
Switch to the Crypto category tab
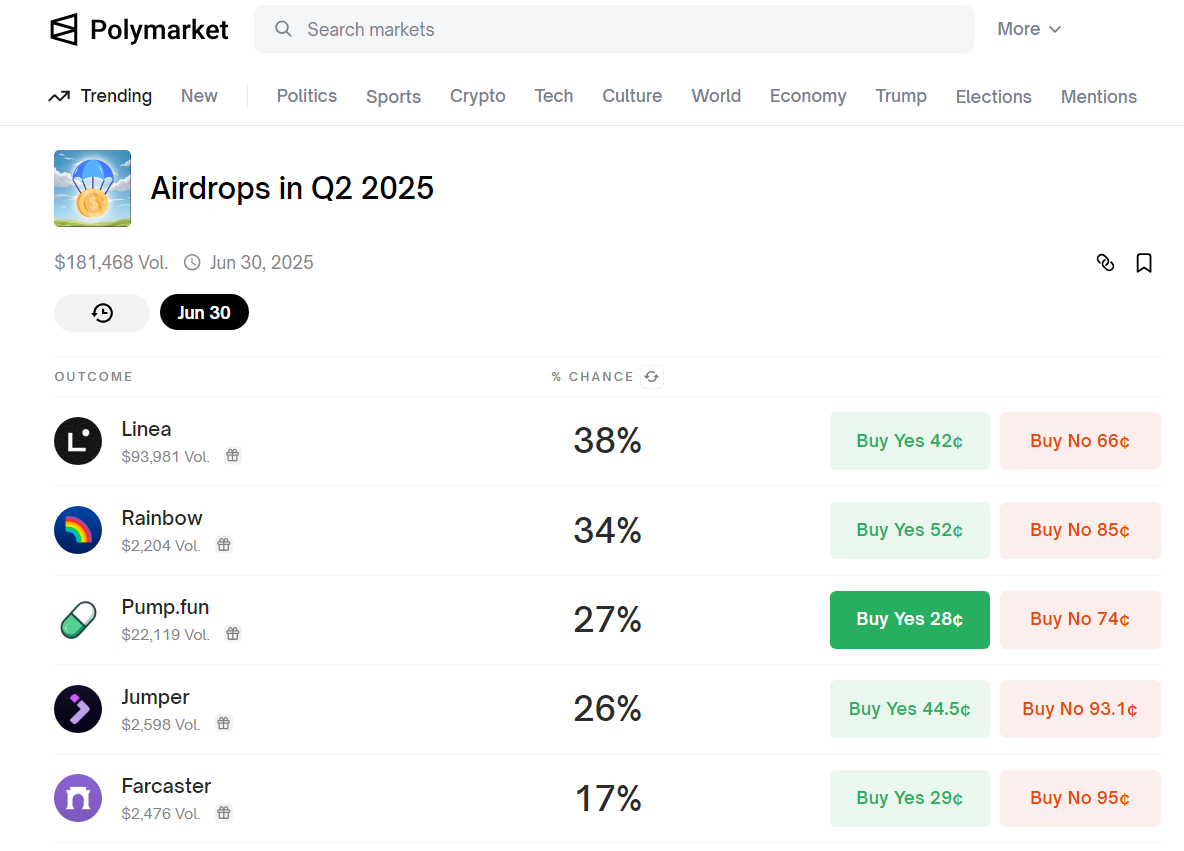477,96
